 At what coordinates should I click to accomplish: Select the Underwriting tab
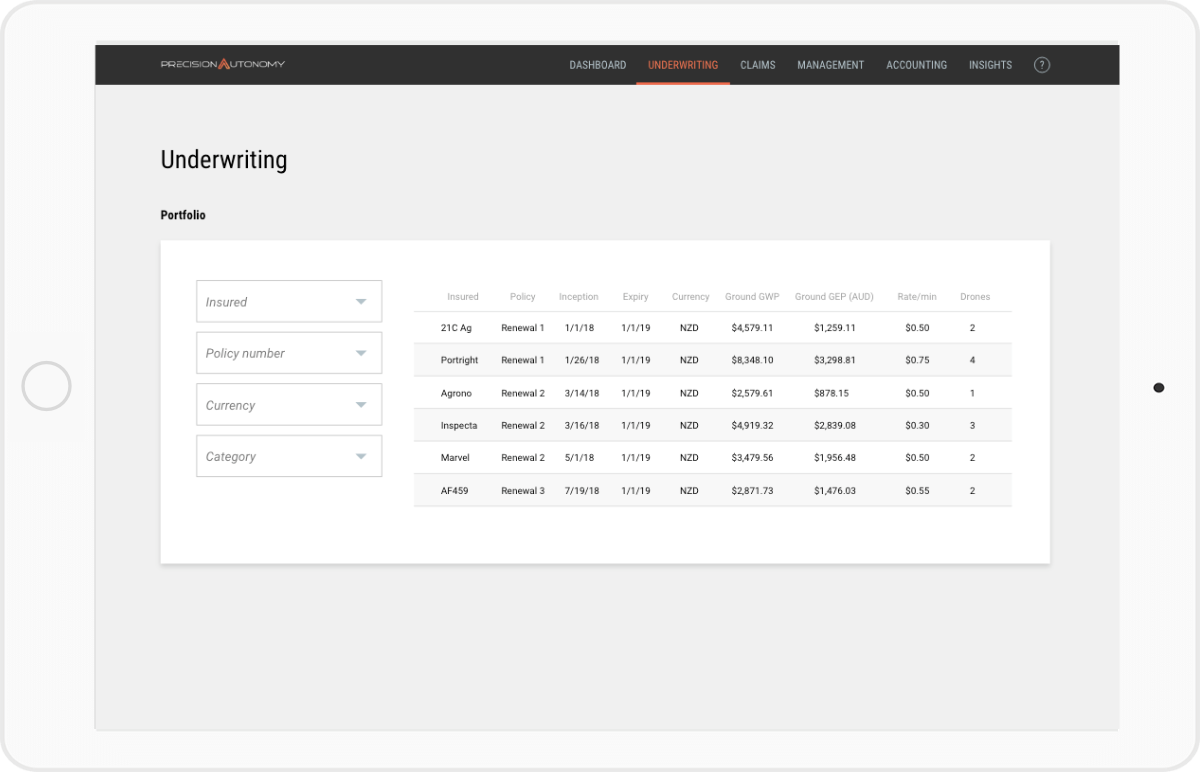coord(682,65)
